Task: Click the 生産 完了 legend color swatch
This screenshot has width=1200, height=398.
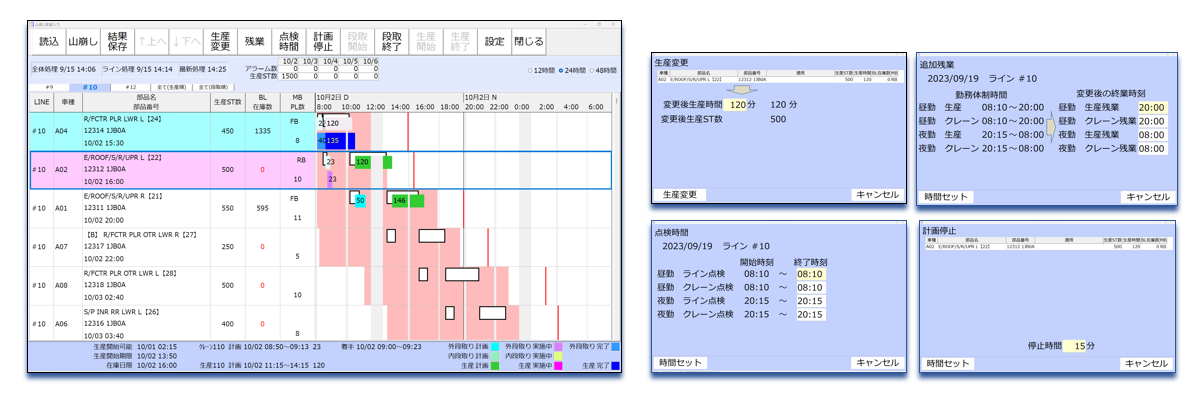Action: [615, 367]
